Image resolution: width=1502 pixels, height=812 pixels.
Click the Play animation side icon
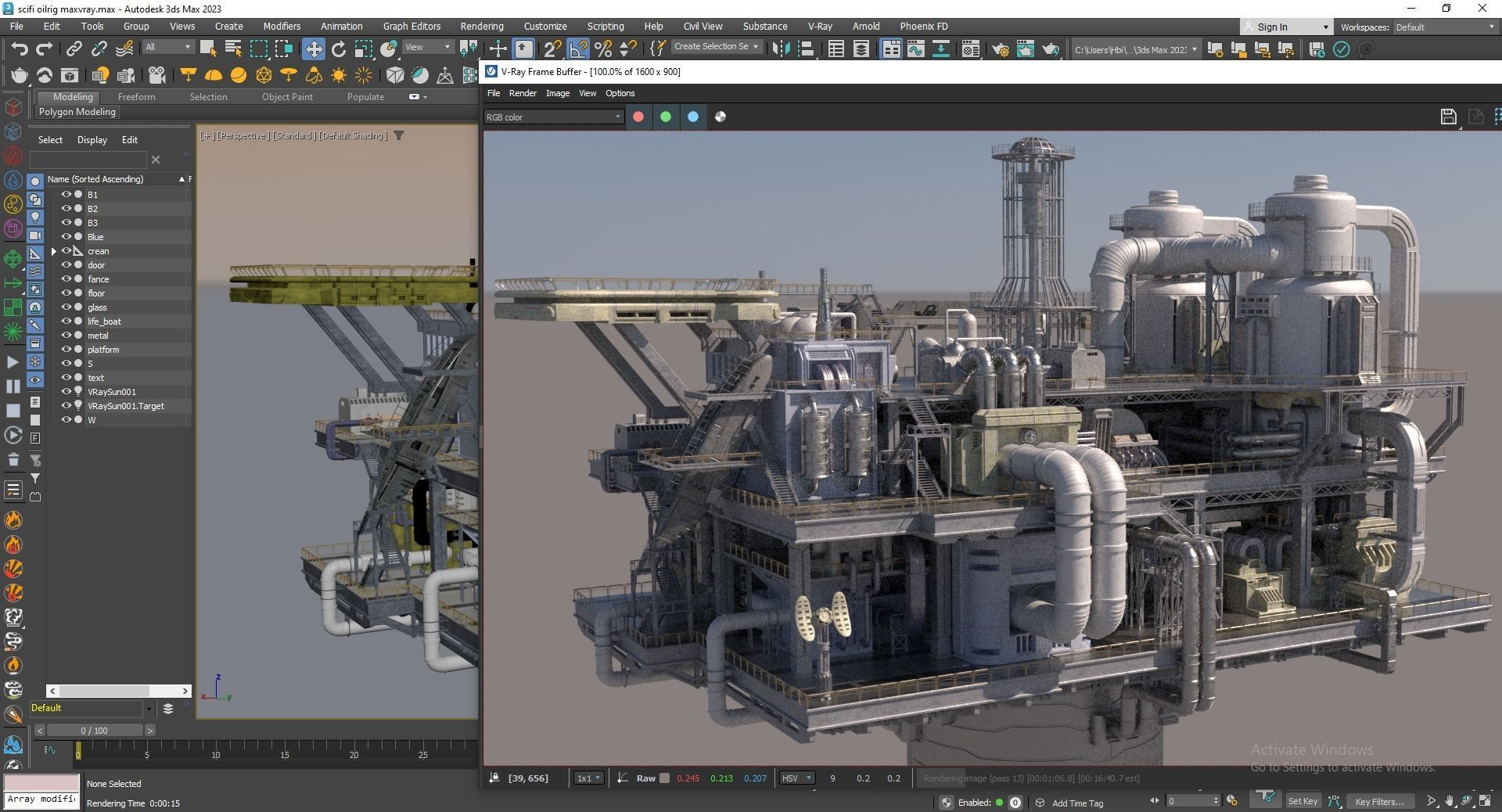[13, 362]
